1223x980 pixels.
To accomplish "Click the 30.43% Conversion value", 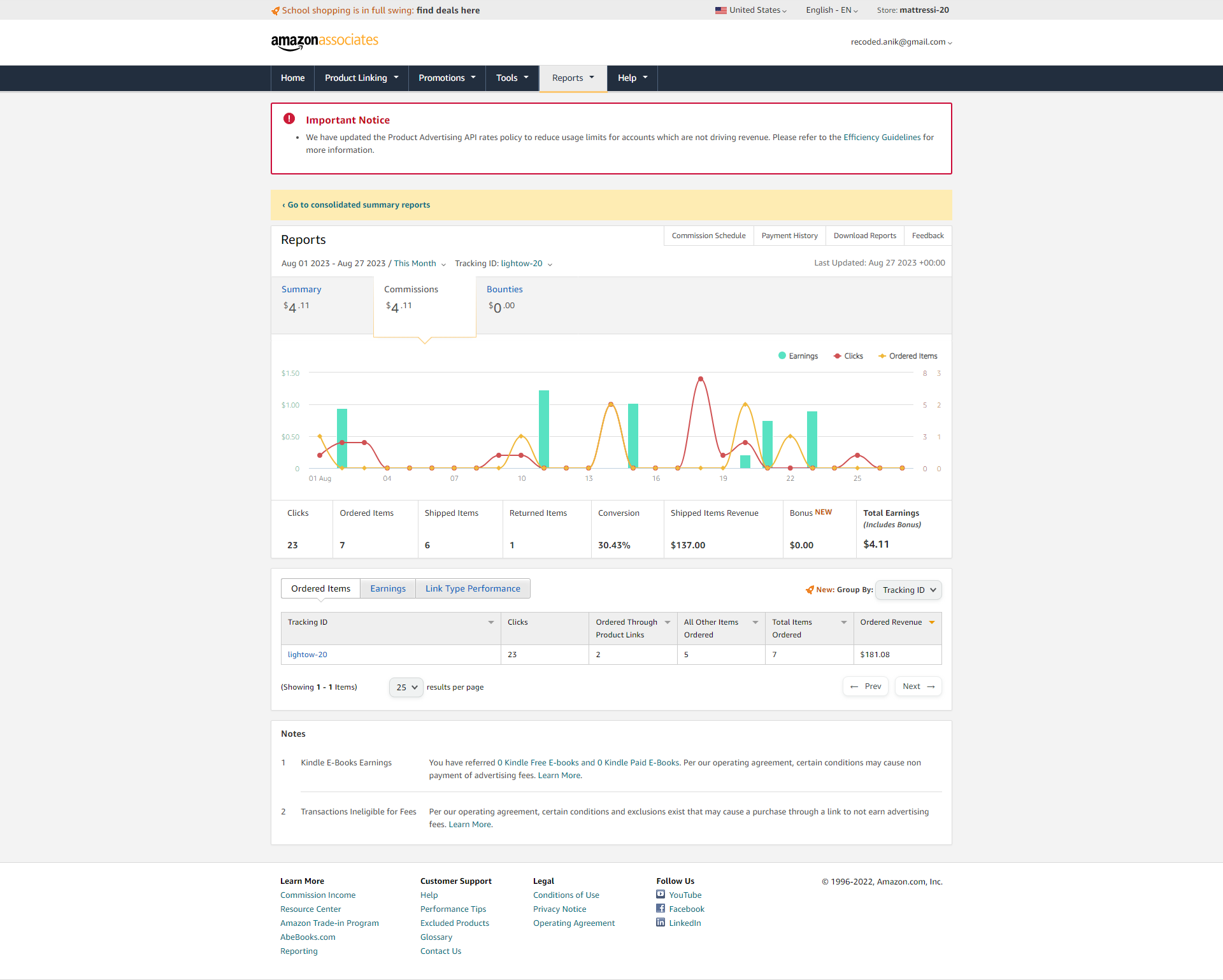I will tap(614, 546).
